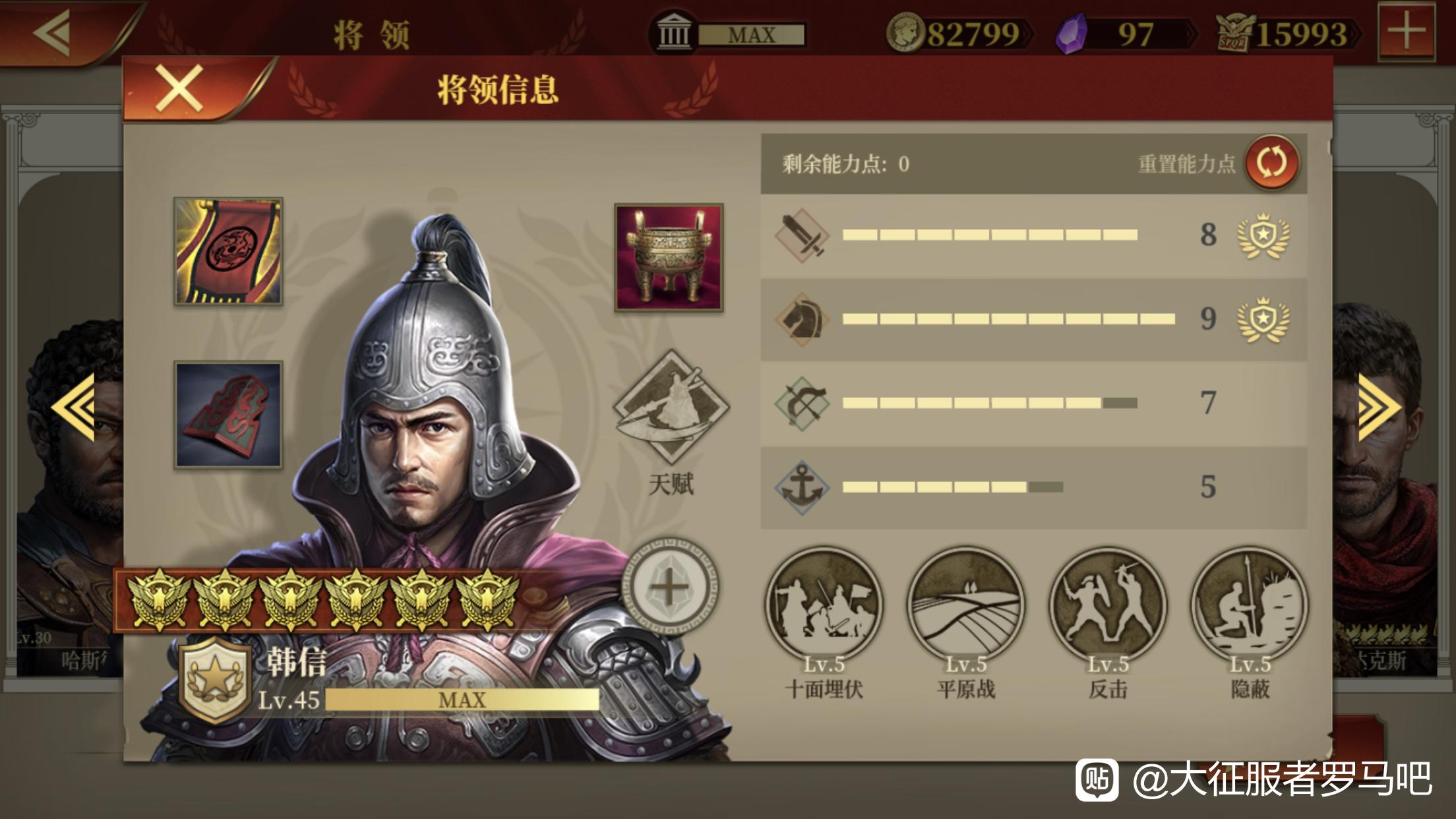
Task: Select the folded flag equipment slot
Action: (x=228, y=415)
